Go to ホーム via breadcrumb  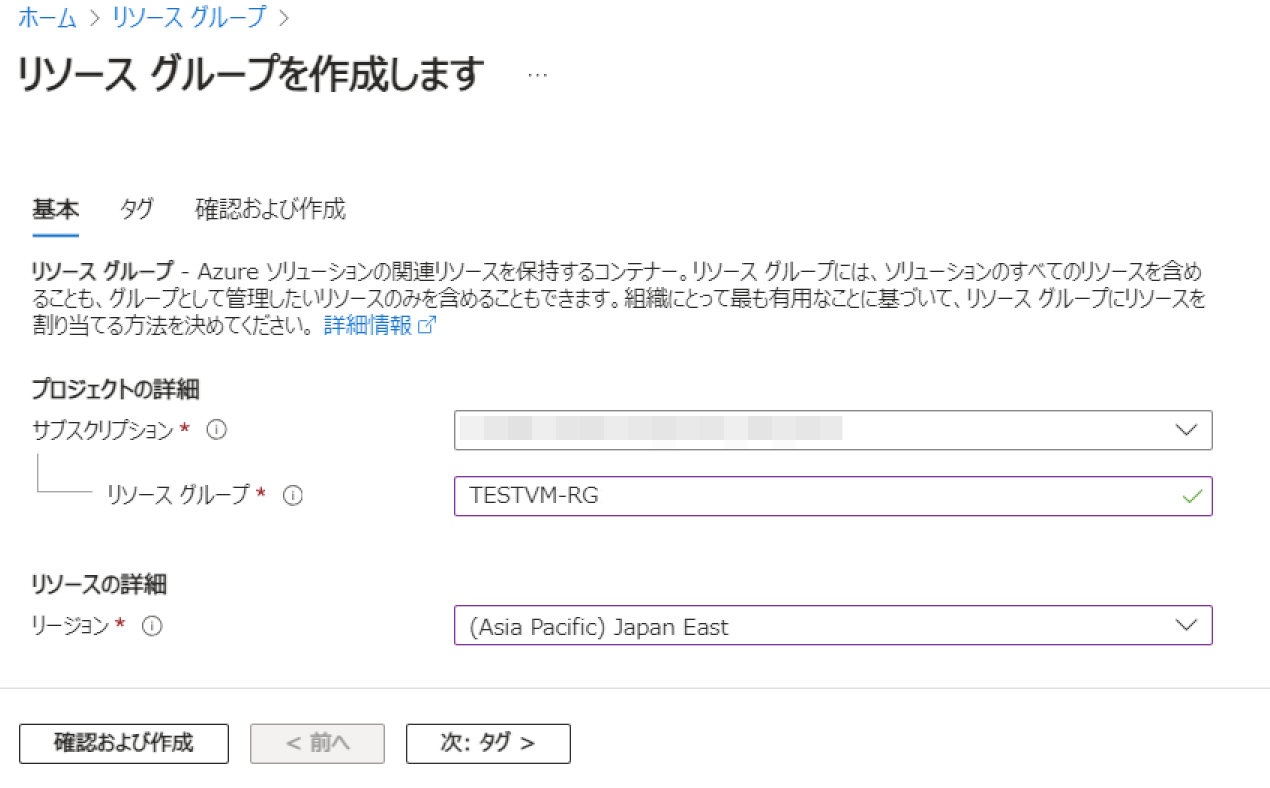tap(47, 17)
